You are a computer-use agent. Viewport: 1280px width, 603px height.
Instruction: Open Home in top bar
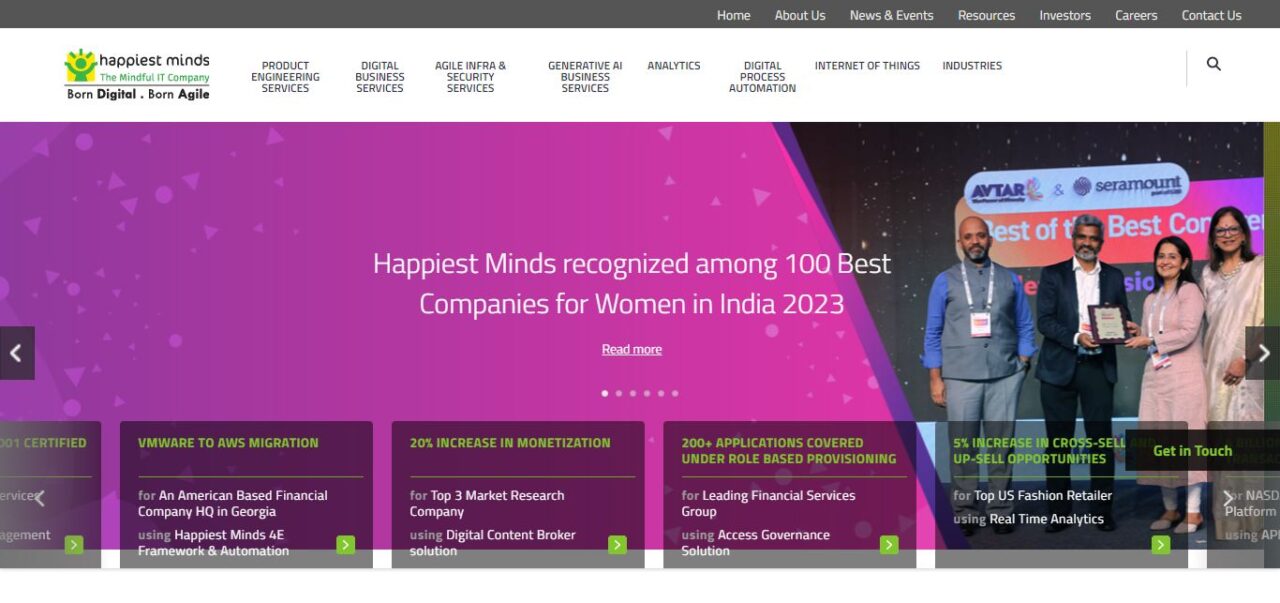click(x=733, y=15)
